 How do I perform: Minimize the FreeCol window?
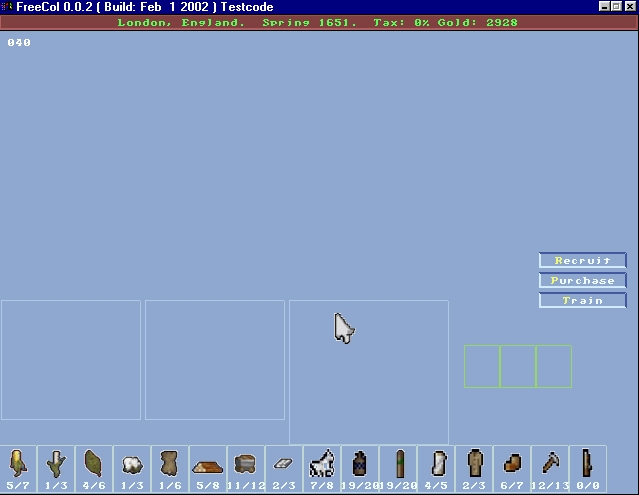tap(604, 6)
